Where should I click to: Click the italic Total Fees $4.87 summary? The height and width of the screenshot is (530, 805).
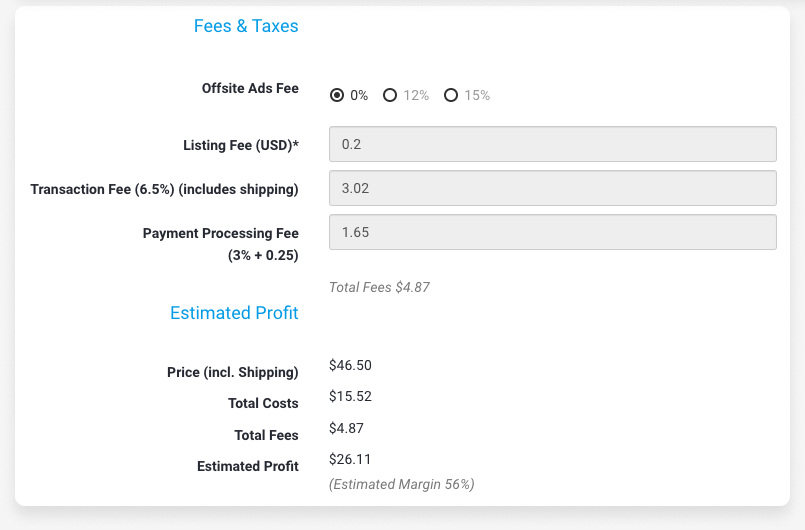coord(379,287)
